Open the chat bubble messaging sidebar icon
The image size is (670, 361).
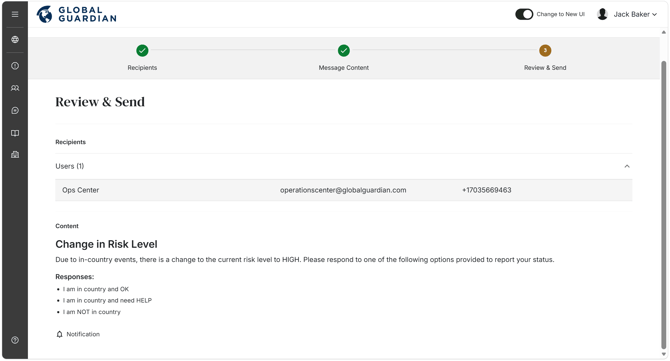coord(15,111)
